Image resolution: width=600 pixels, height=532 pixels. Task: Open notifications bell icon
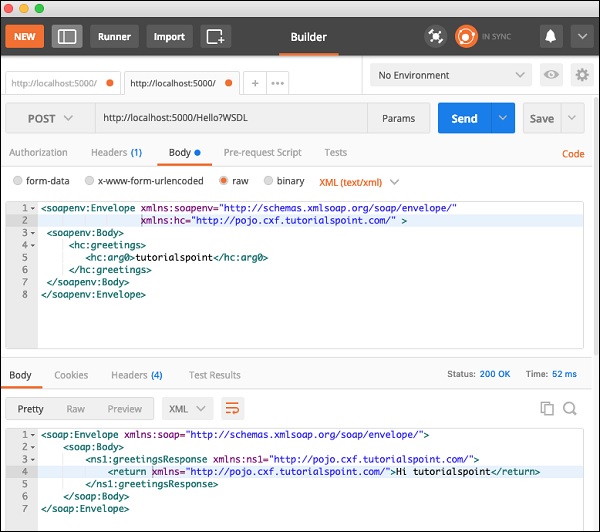550,37
